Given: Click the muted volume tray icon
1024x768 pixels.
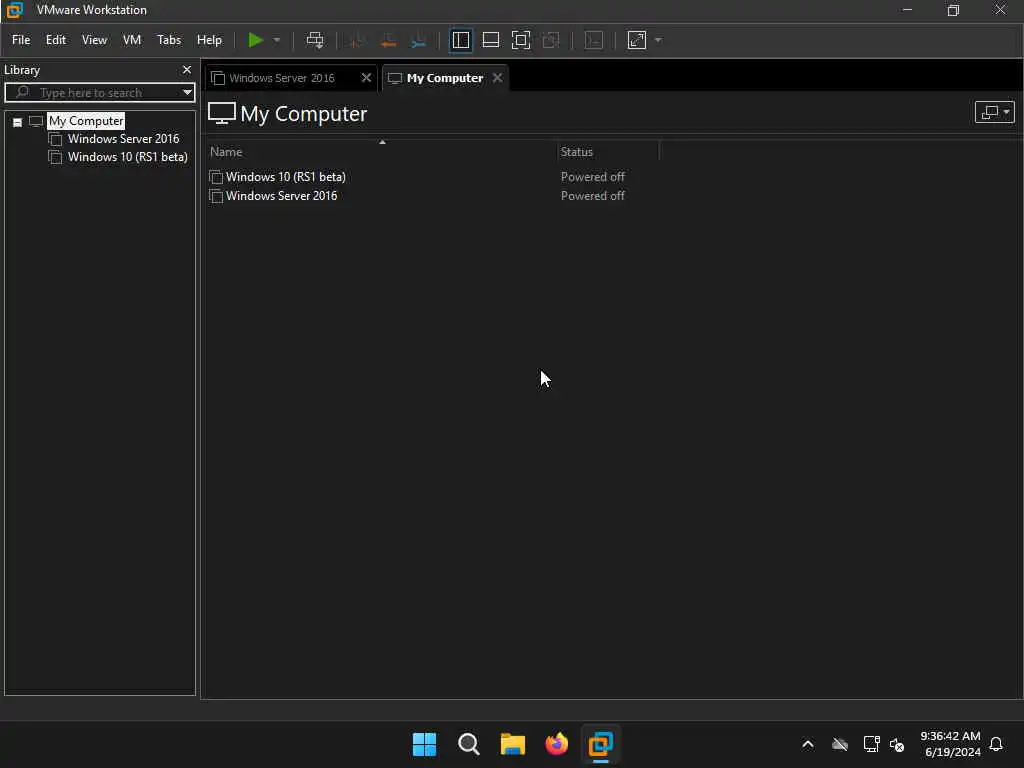Looking at the screenshot, I should [897, 745].
